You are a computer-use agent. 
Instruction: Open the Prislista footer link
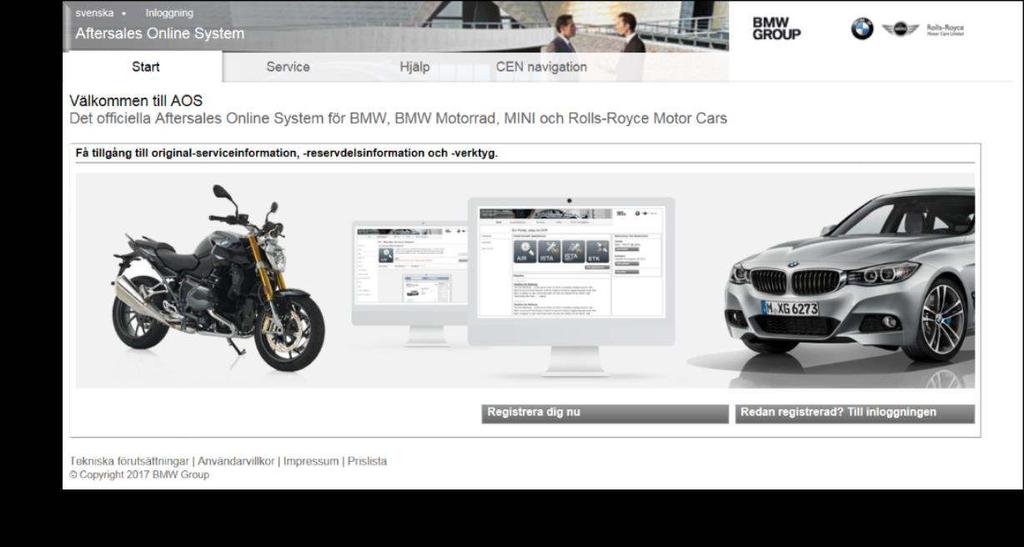[x=367, y=461]
